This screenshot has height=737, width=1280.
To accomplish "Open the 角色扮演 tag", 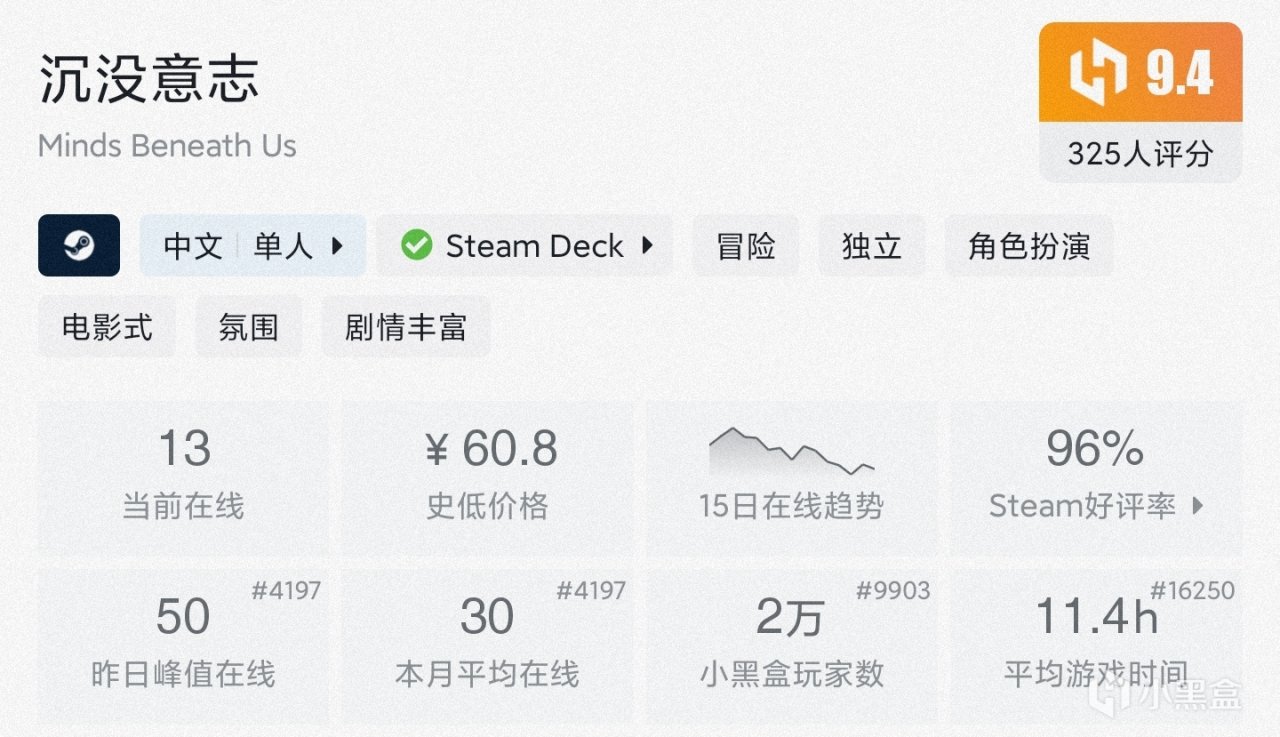I will tap(1029, 245).
